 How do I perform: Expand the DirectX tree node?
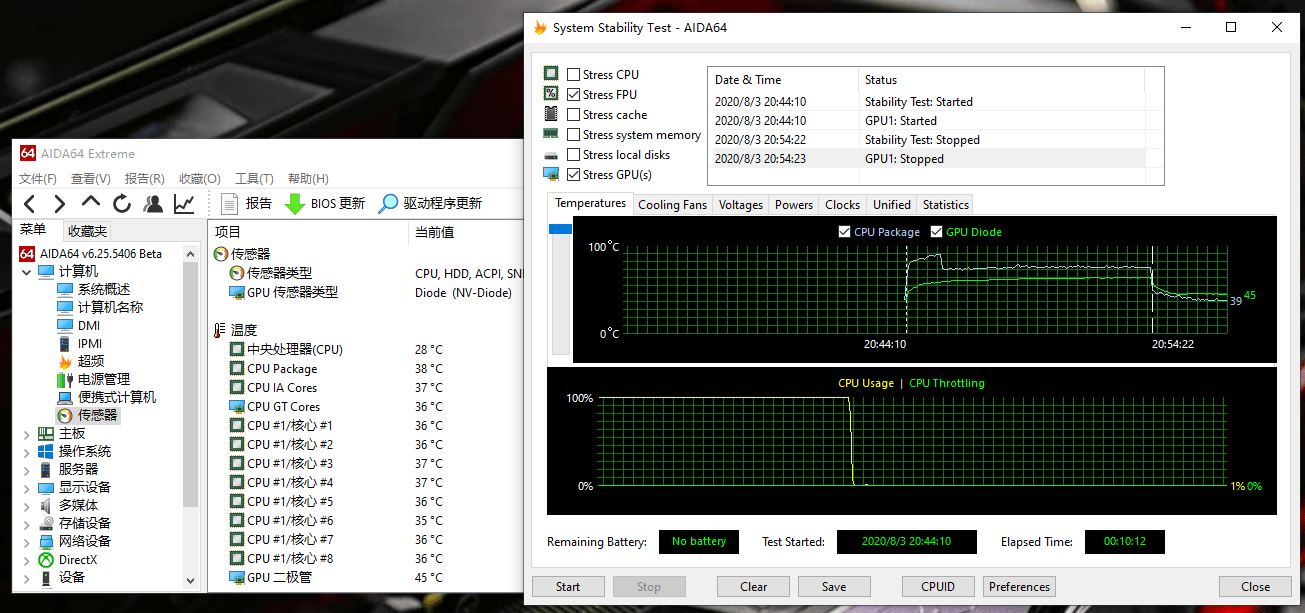(27, 560)
